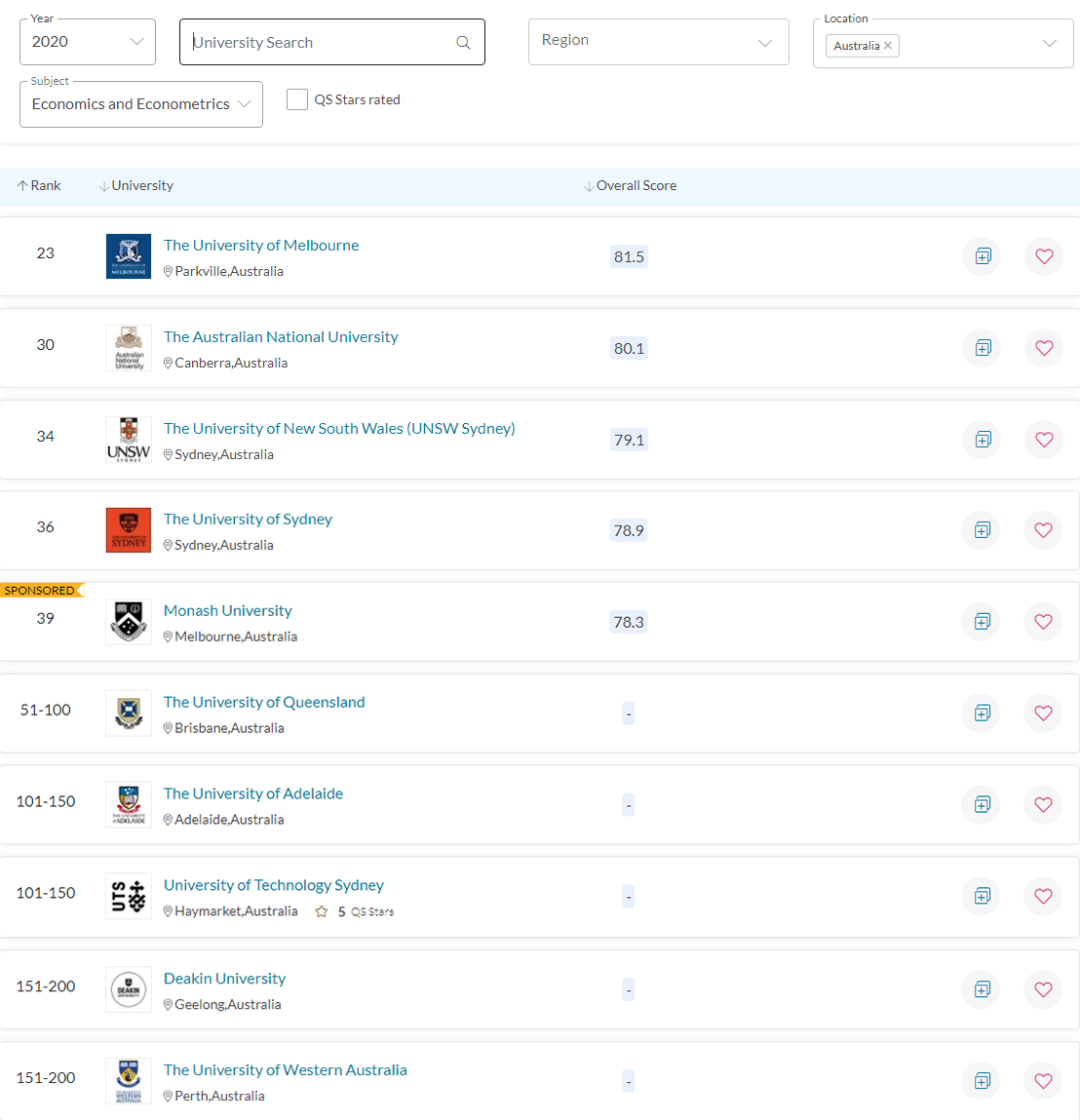Click the 78.3 overall score value
The width and height of the screenshot is (1080, 1120).
pyautogui.click(x=629, y=621)
